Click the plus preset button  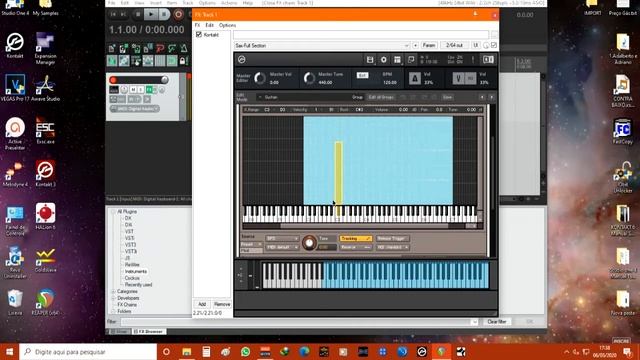pyautogui.click(x=415, y=46)
